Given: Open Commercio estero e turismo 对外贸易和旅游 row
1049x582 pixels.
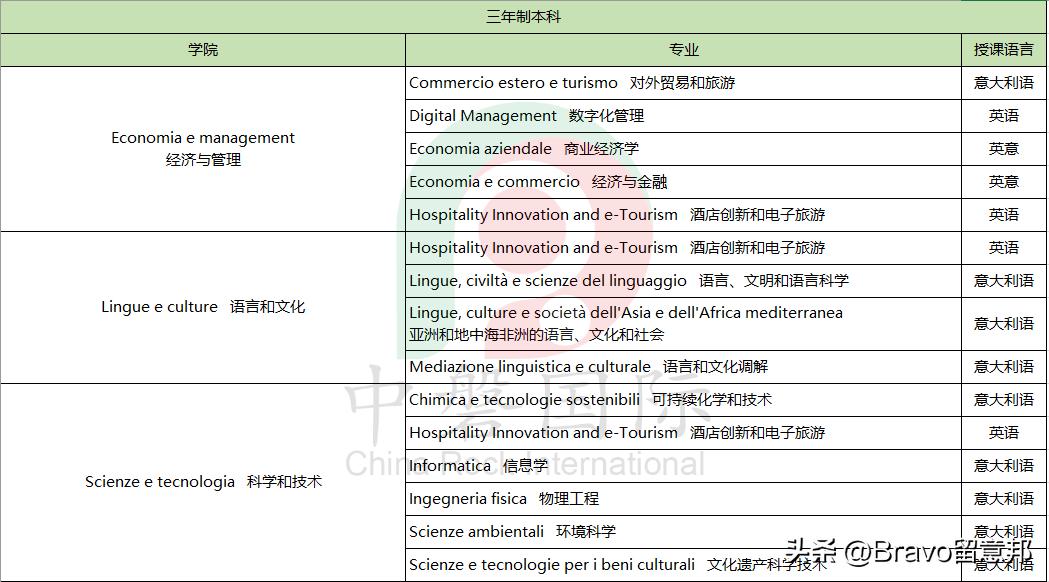Looking at the screenshot, I should click(x=574, y=83).
